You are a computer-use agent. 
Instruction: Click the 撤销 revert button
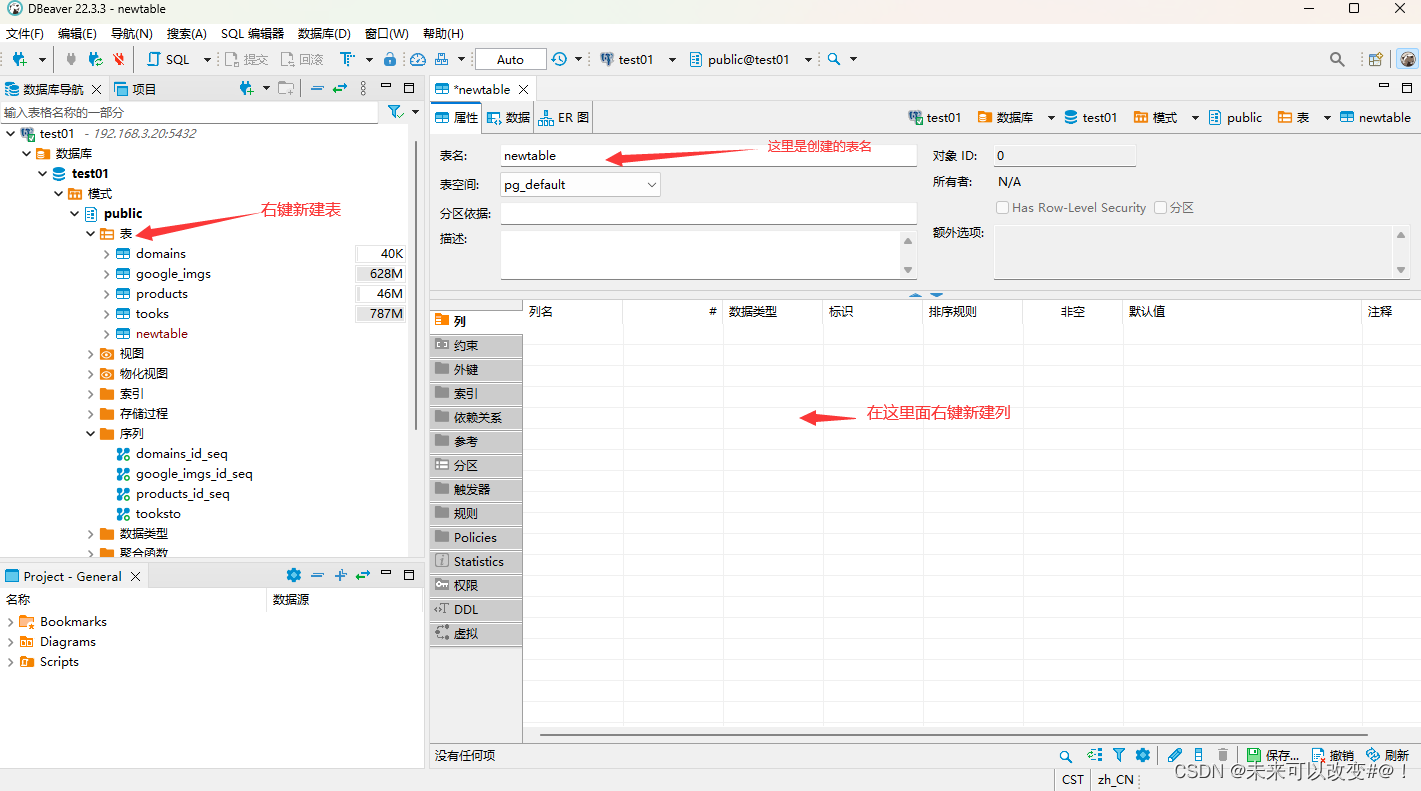[1333, 755]
